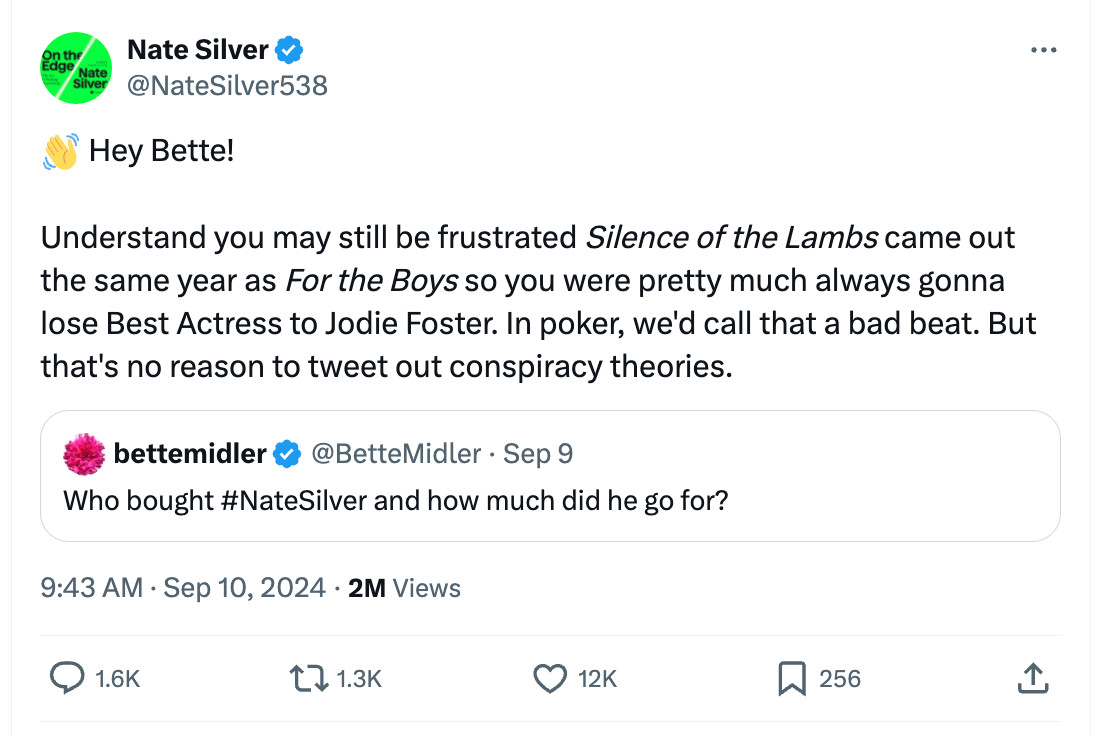This screenshot has height=736, width=1110.
Task: Click Bette Midler's pink flower avatar
Action: [x=84, y=455]
